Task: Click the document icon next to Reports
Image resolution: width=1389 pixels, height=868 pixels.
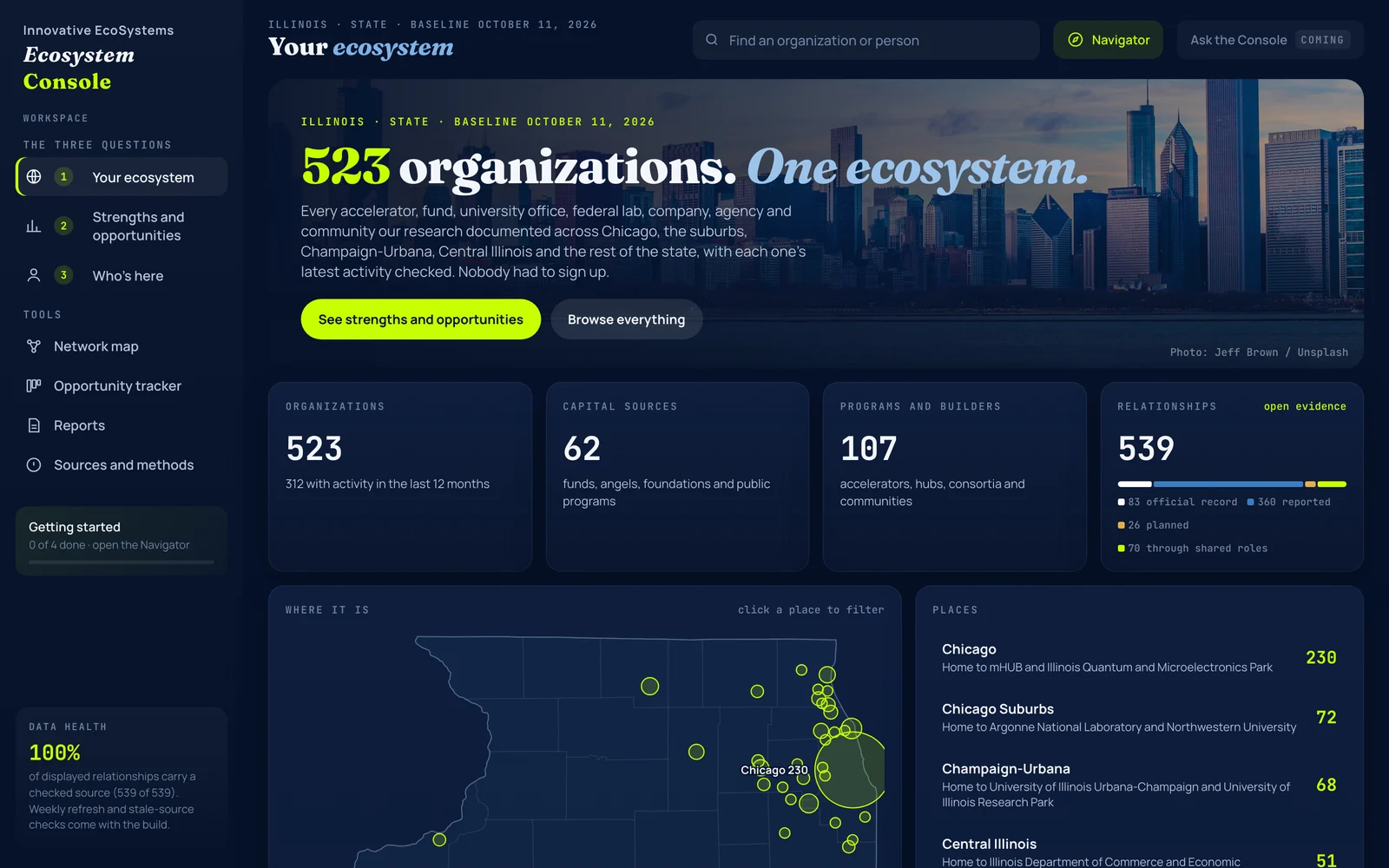Action: click(x=34, y=425)
